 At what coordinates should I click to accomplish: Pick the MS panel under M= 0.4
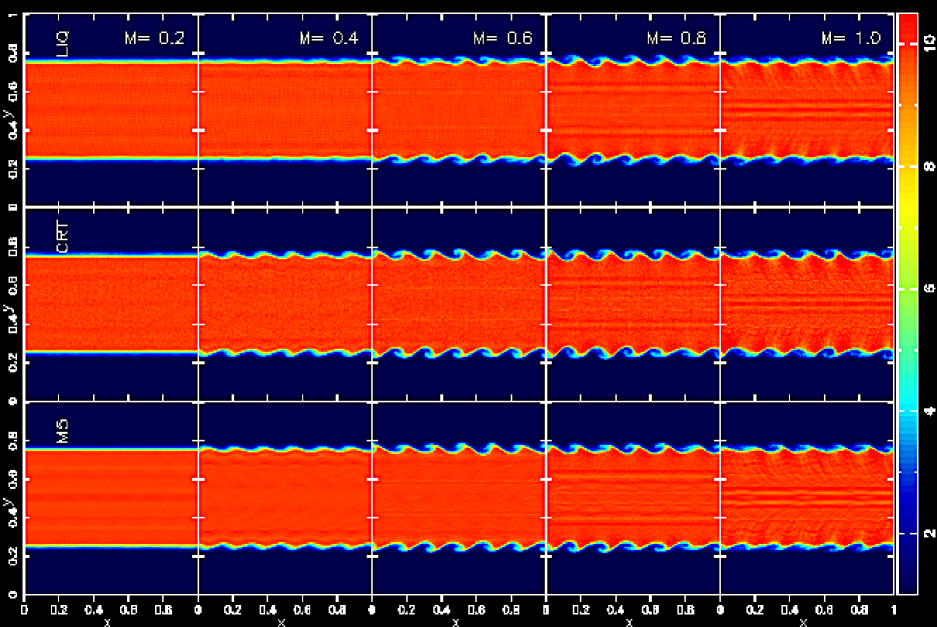[x=285, y=498]
